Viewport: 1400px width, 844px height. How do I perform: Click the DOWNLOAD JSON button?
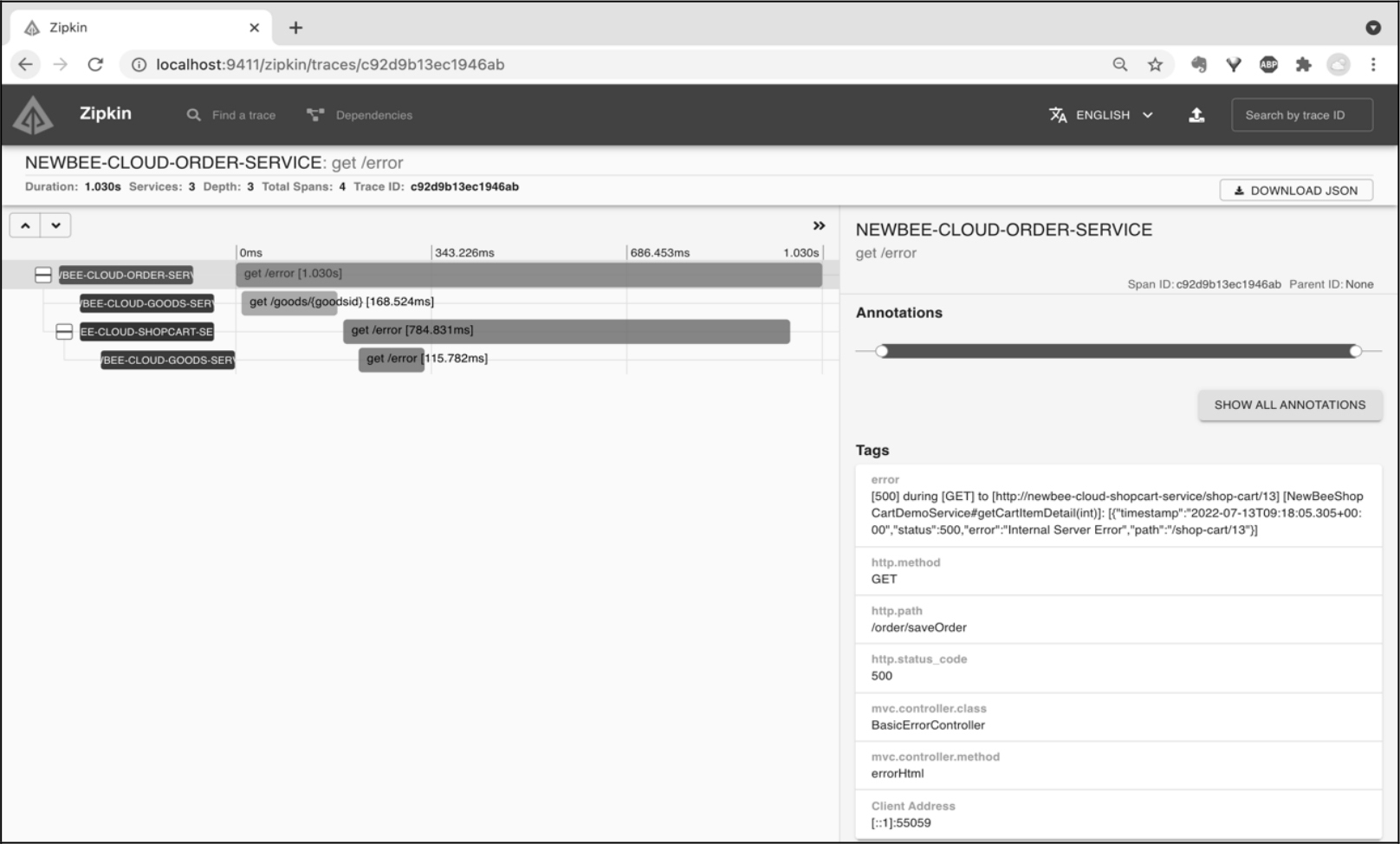(x=1296, y=191)
